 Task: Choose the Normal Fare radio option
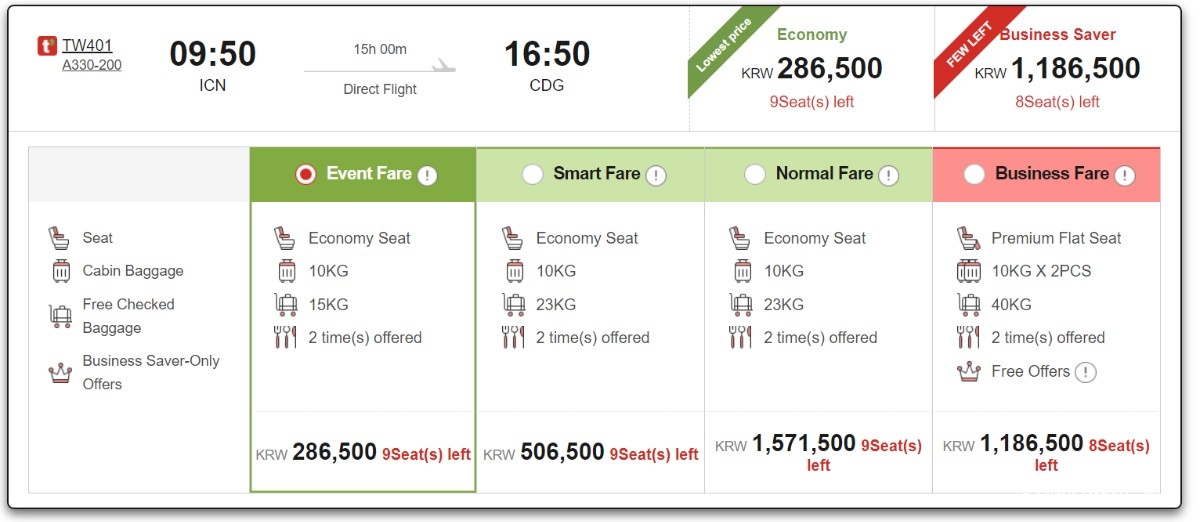coord(755,174)
